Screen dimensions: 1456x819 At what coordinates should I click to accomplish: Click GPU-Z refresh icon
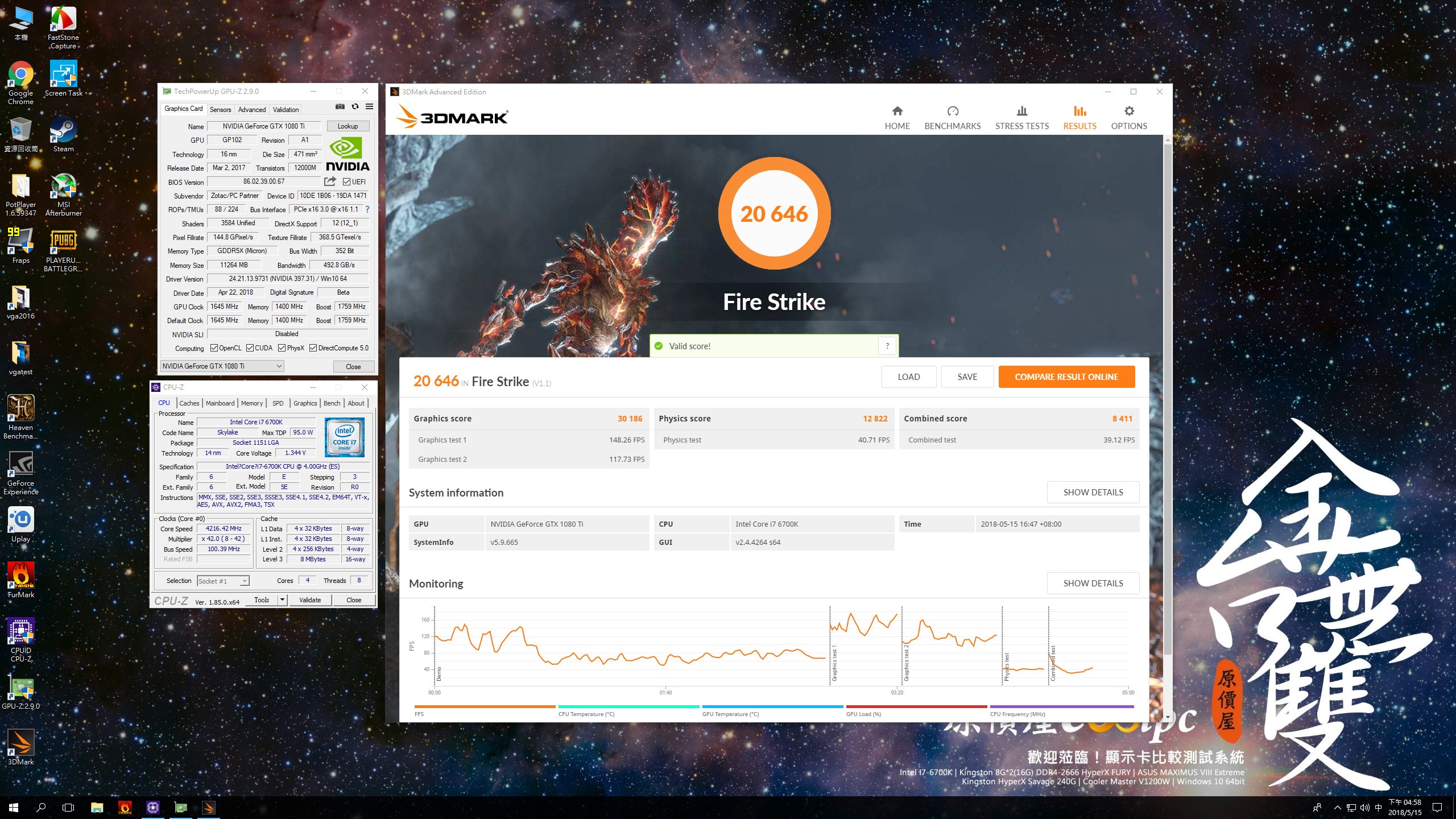pyautogui.click(x=355, y=106)
